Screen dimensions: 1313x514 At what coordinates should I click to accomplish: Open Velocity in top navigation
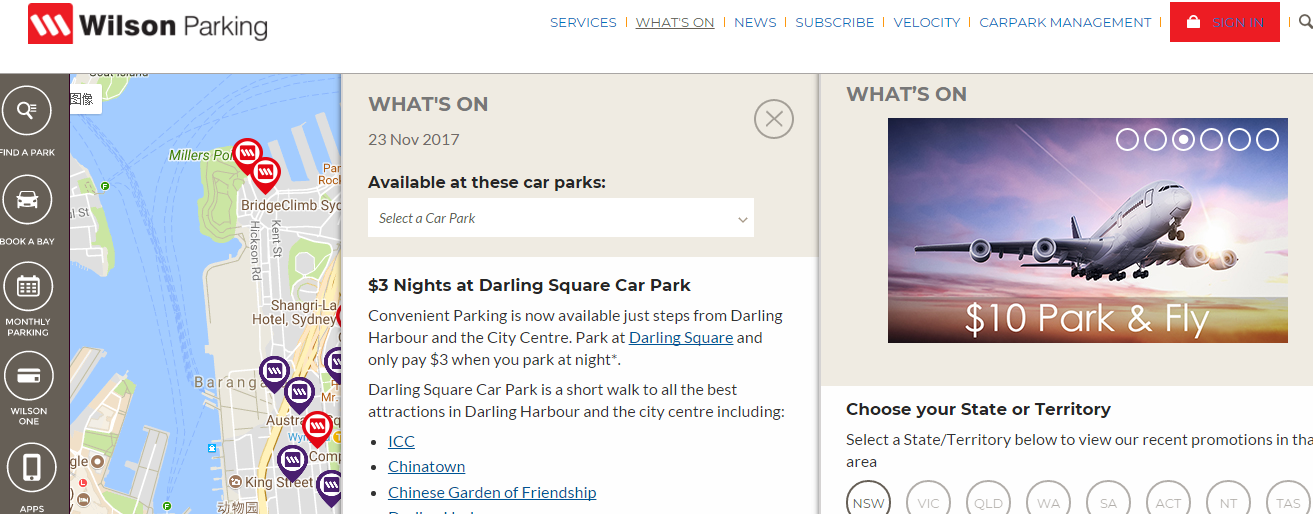coord(927,22)
